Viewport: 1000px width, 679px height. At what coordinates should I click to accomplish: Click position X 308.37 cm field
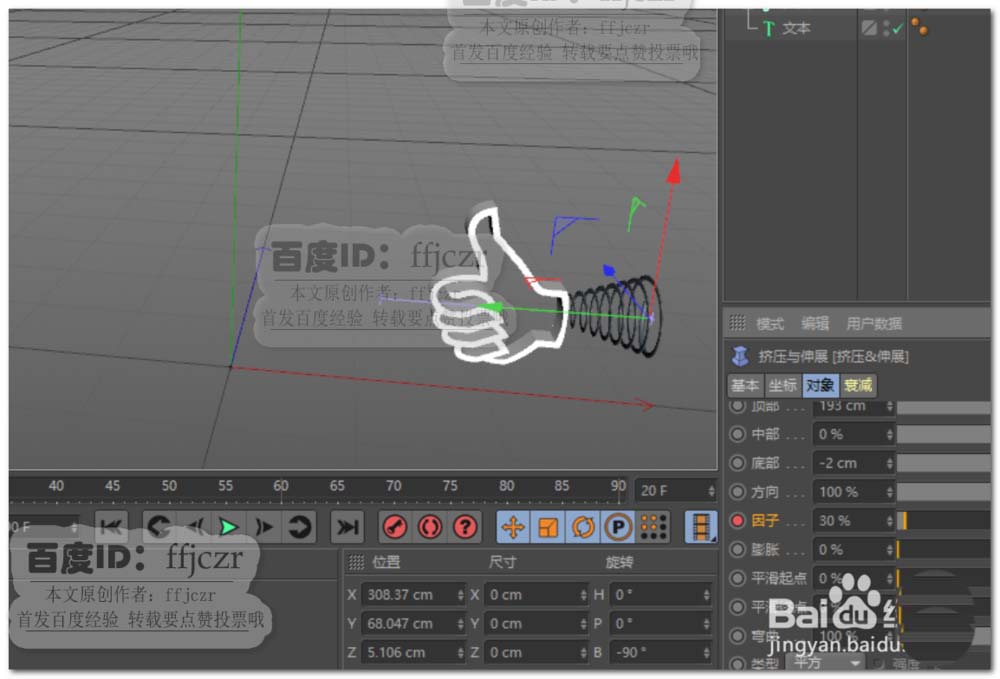point(413,594)
